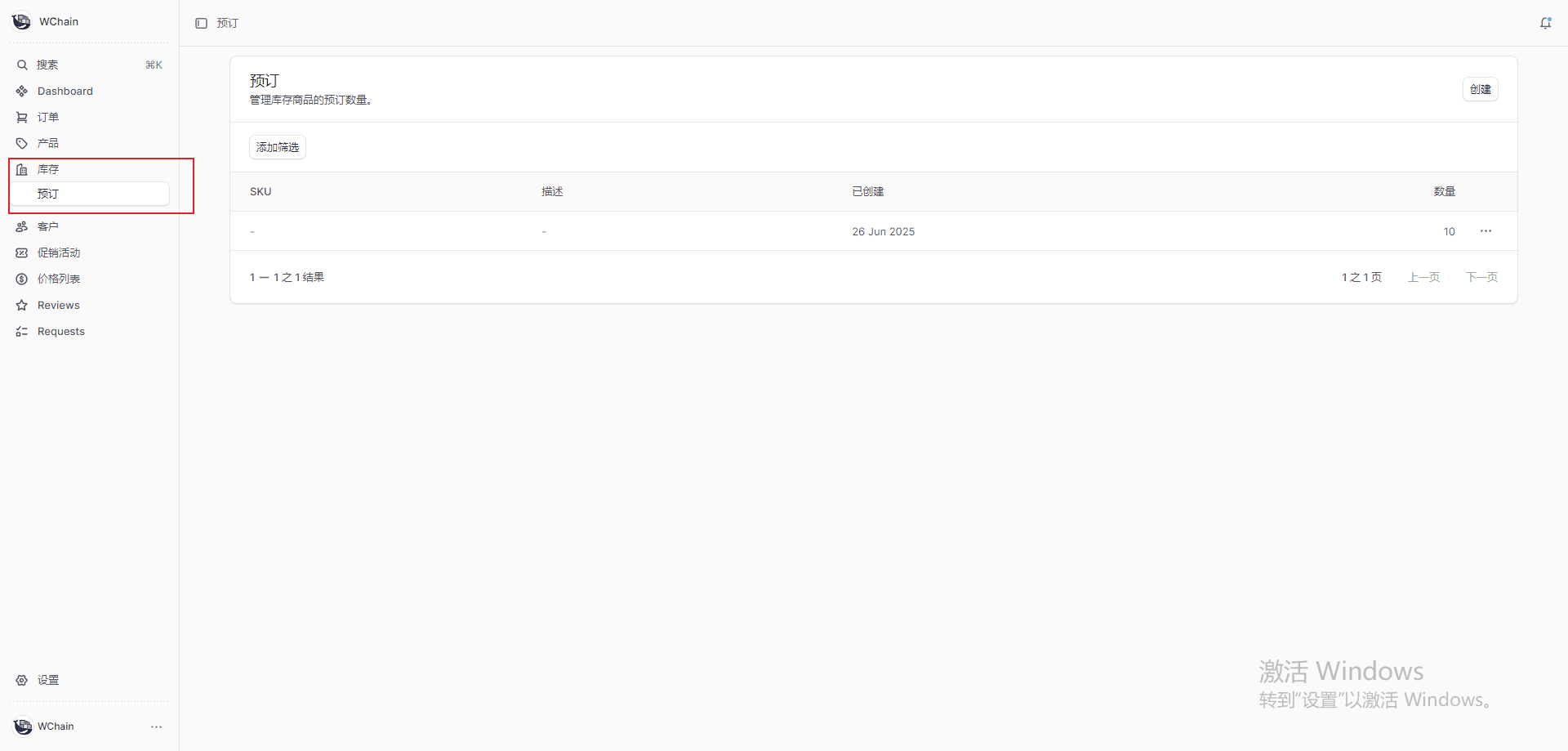Open the notifications bell
This screenshot has width=1568, height=751.
tap(1545, 24)
